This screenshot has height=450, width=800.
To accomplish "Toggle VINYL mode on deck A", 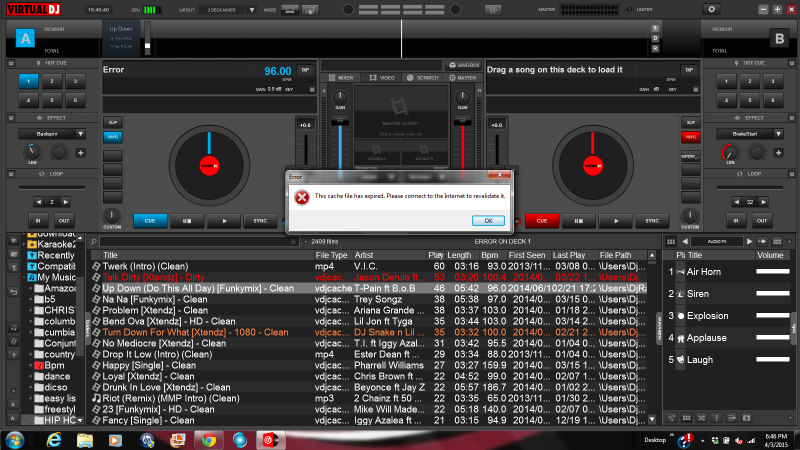I will (113, 137).
